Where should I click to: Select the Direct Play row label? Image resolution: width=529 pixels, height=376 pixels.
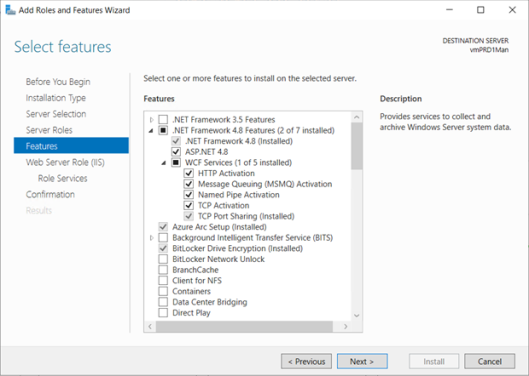point(191,313)
